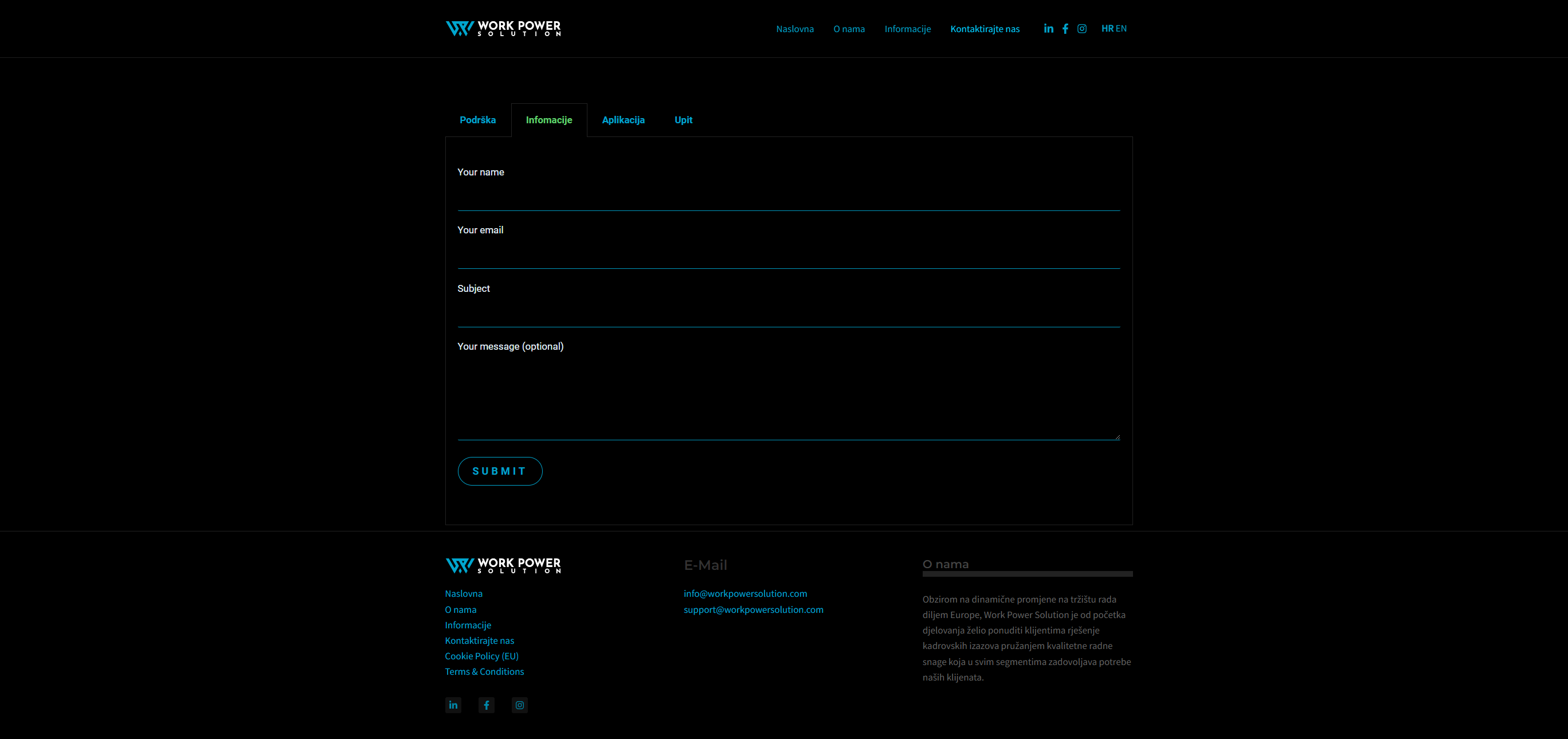1568x739 pixels.
Task: Switch language to HR
Action: (1107, 29)
